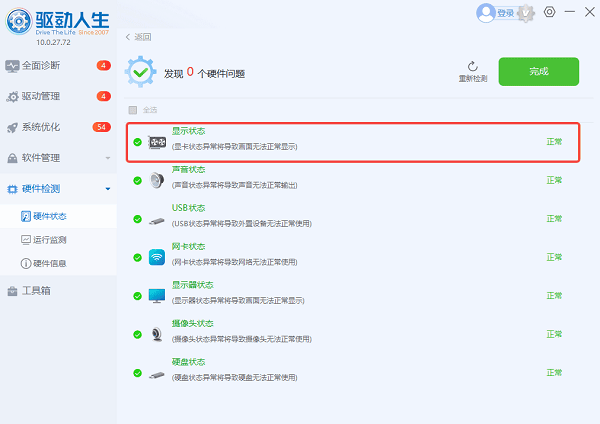Open the 显示器状态 title
This screenshot has width=600, height=424.
[192, 285]
